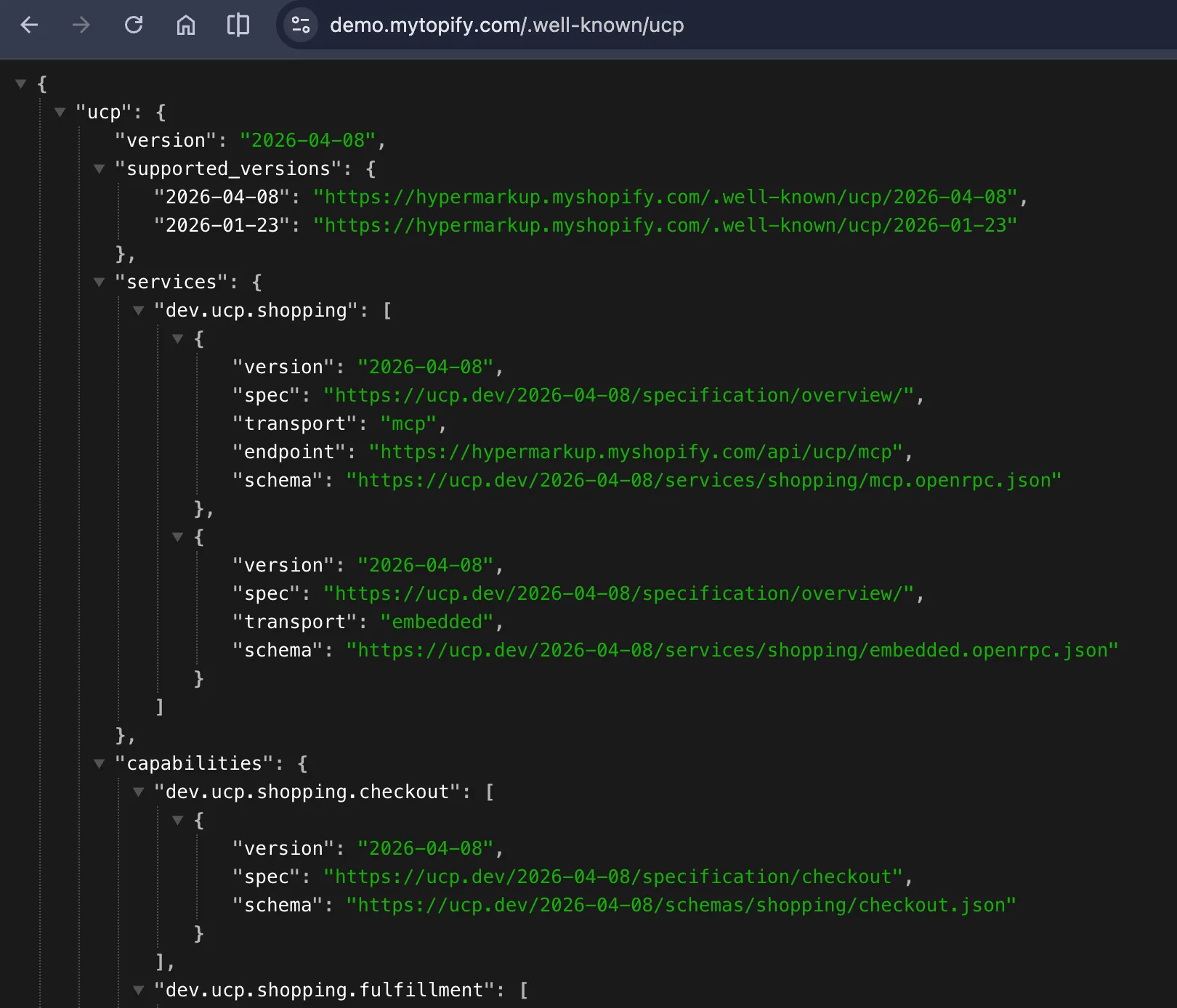The width and height of the screenshot is (1177, 1008).
Task: Click the "capabilities" key name
Action: click(x=195, y=763)
